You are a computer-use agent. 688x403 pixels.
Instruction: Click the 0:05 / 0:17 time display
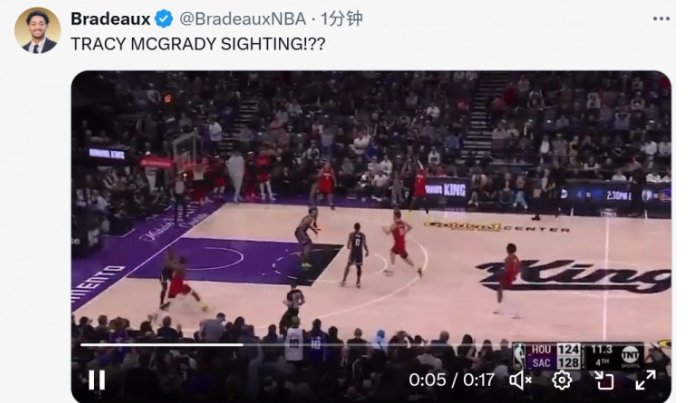coord(452,380)
